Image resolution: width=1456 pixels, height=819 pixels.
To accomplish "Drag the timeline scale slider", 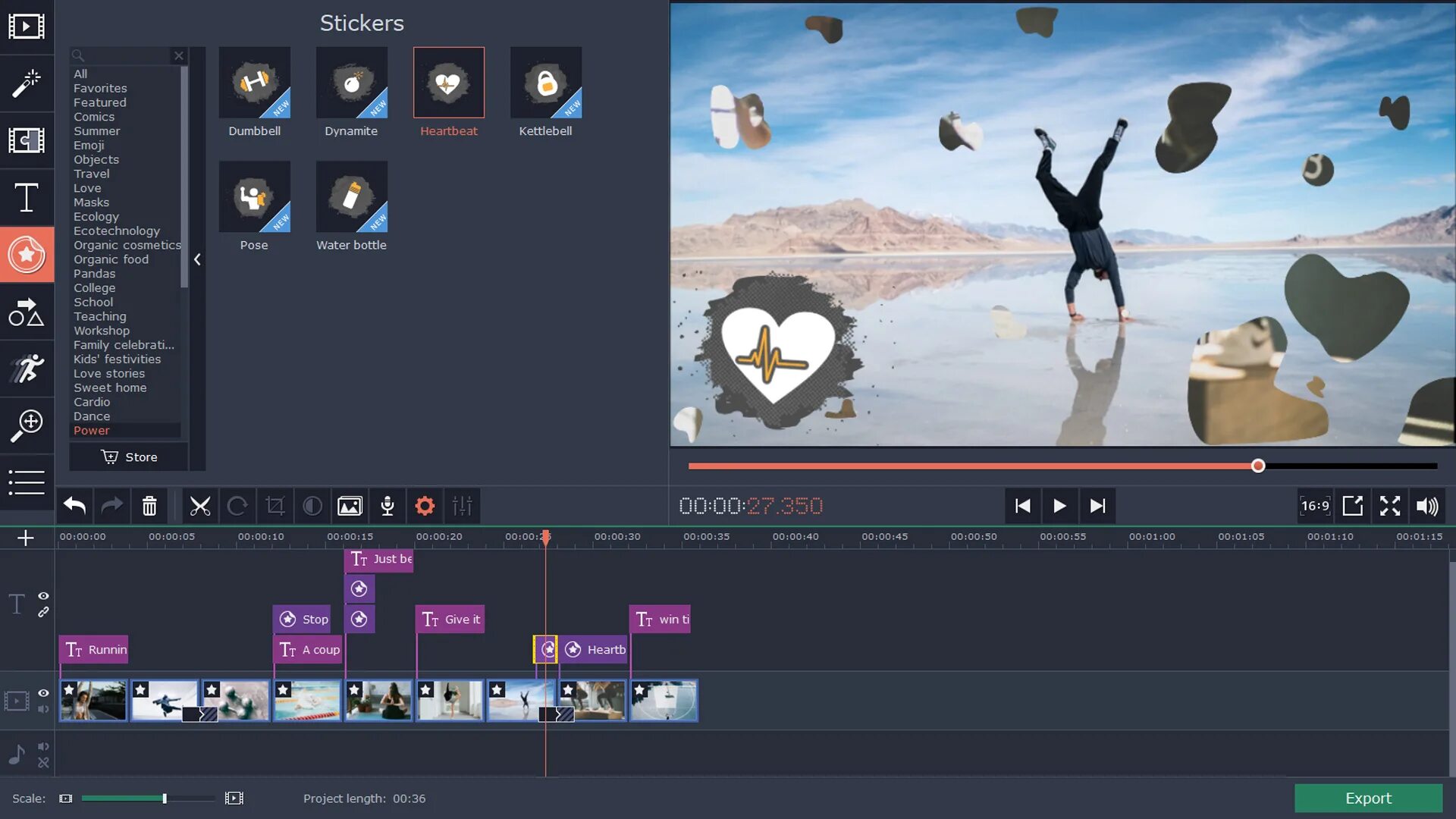I will click(164, 798).
